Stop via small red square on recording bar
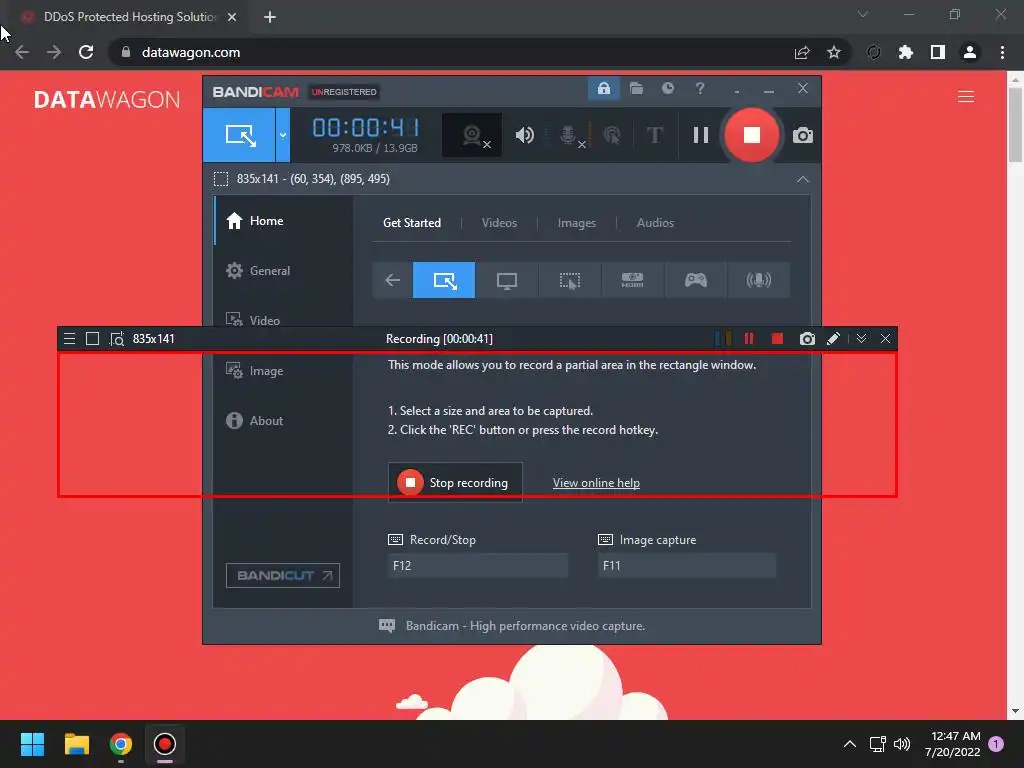This screenshot has width=1024, height=768. pos(777,338)
